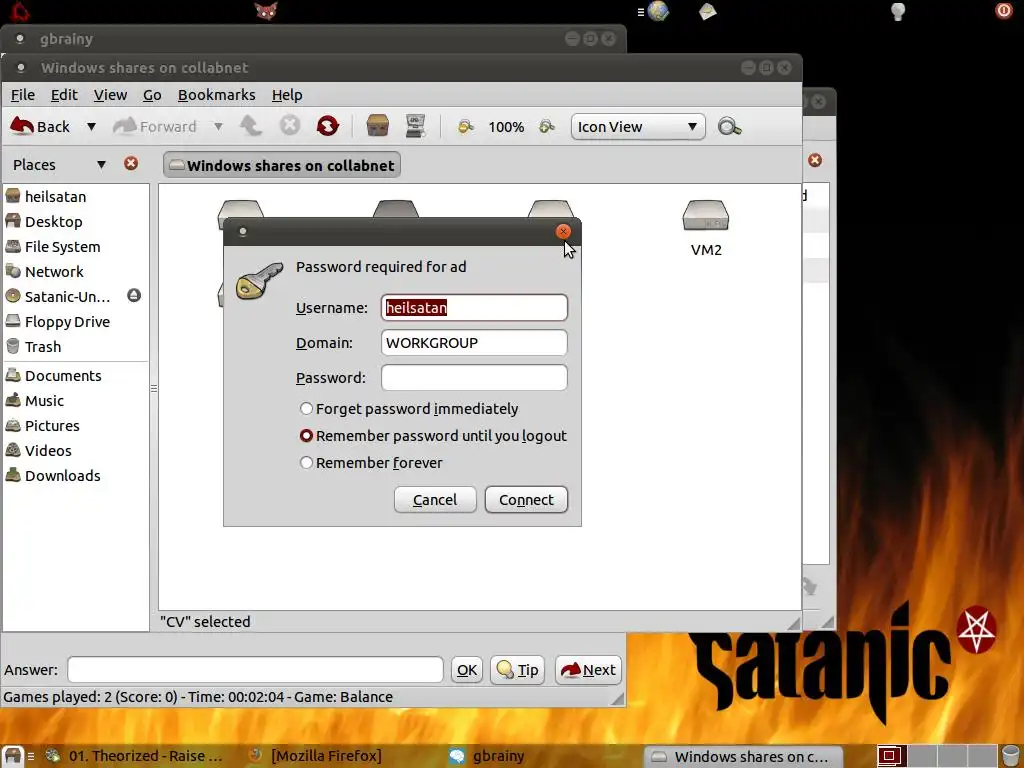Image resolution: width=1024 pixels, height=768 pixels.
Task: Open the Back history dropdown arrow
Action: click(x=91, y=126)
